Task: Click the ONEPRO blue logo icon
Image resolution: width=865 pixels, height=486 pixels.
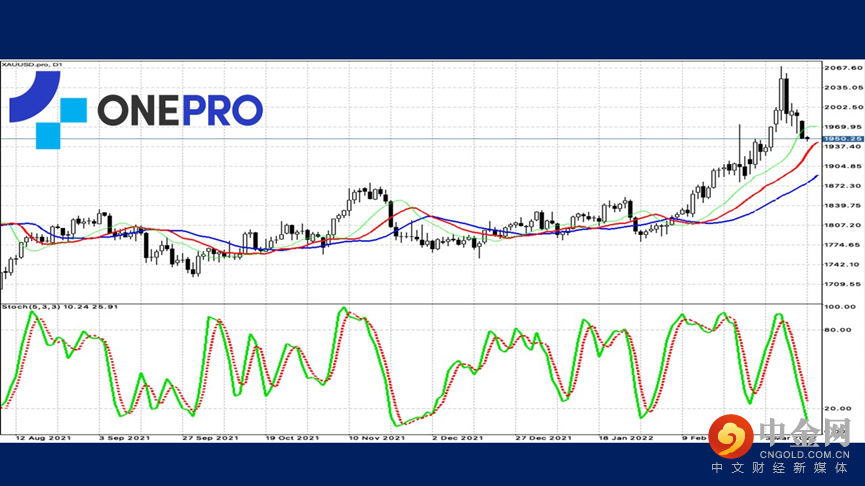Action: (x=48, y=110)
